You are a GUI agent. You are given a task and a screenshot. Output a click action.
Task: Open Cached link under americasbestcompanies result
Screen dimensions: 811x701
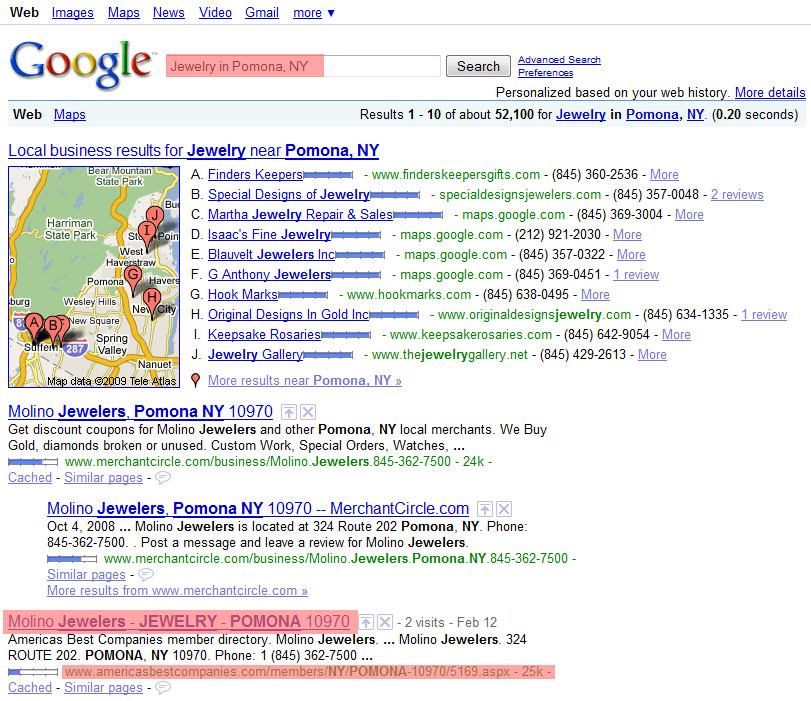pos(30,688)
